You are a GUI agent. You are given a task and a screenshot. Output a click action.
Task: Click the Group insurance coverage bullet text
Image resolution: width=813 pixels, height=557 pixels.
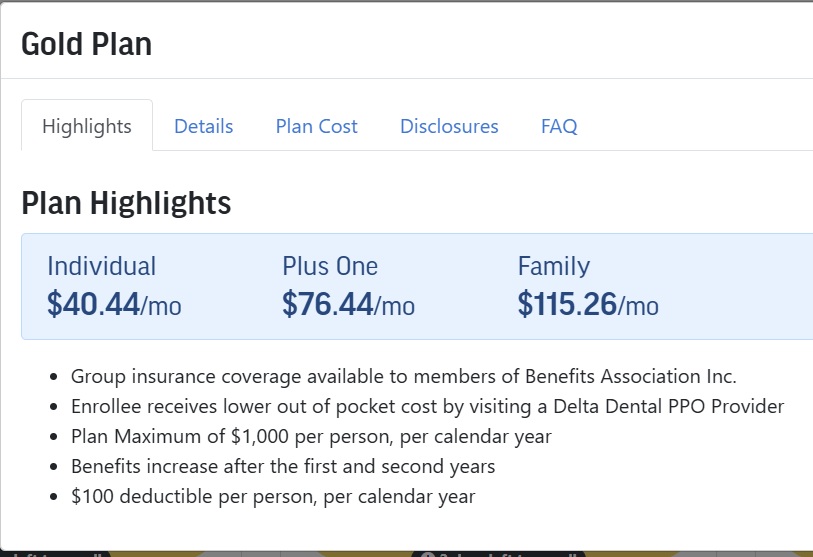[x=403, y=377]
